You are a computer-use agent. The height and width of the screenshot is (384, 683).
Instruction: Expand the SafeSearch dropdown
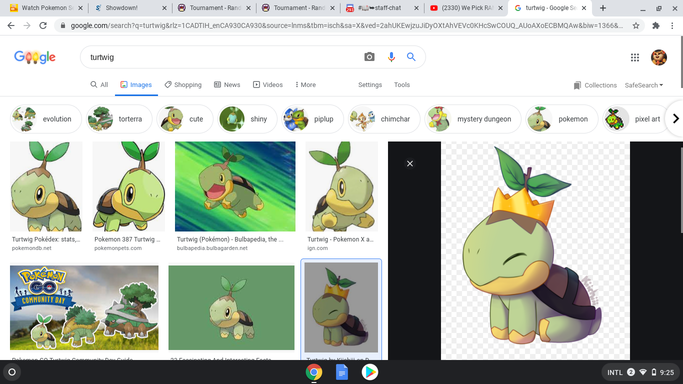[644, 85]
